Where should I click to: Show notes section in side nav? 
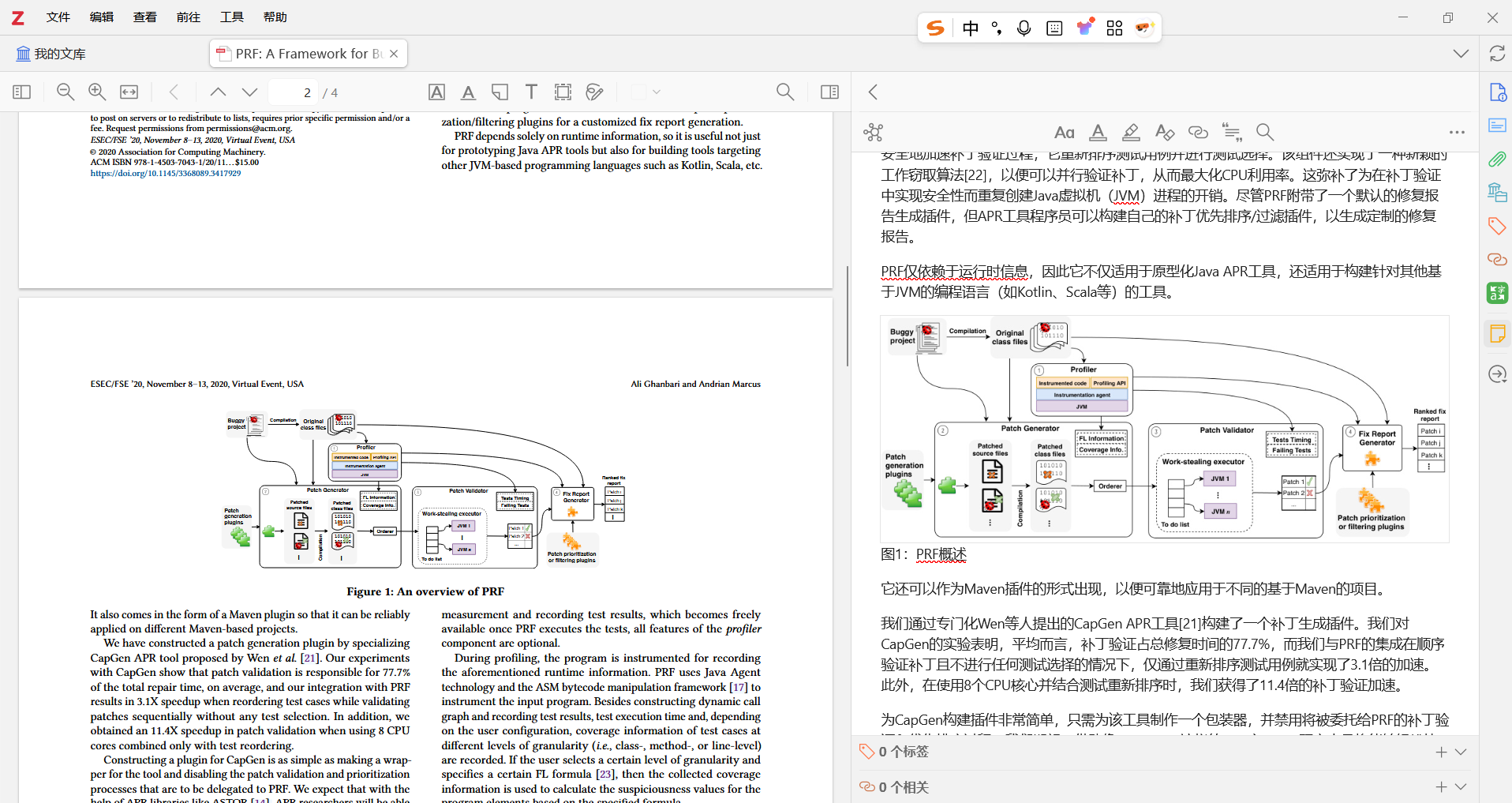point(1497,333)
